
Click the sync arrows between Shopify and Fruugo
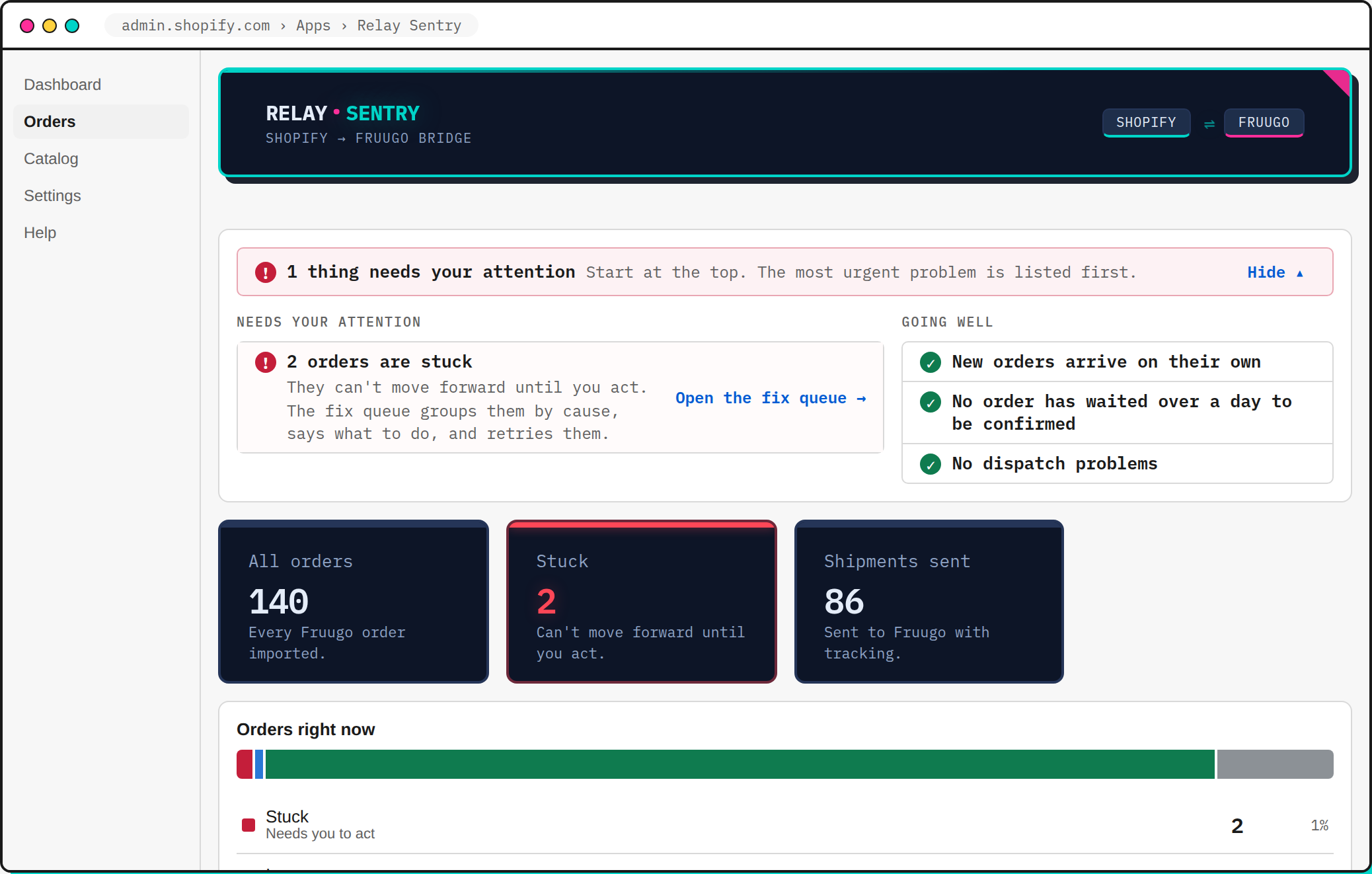[x=1209, y=124]
